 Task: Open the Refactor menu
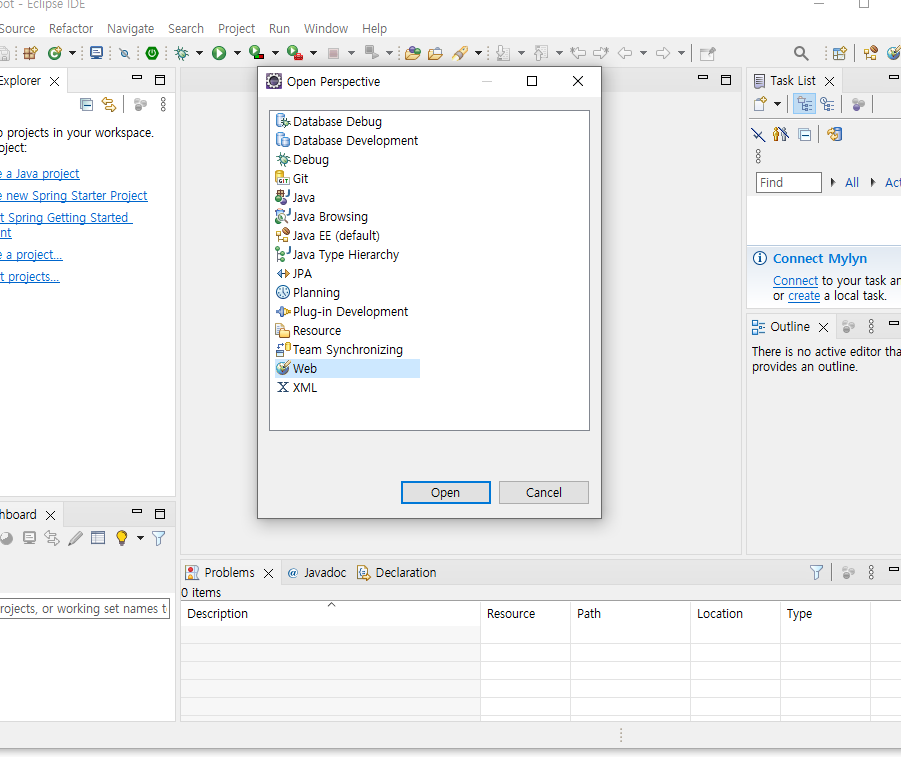click(71, 28)
